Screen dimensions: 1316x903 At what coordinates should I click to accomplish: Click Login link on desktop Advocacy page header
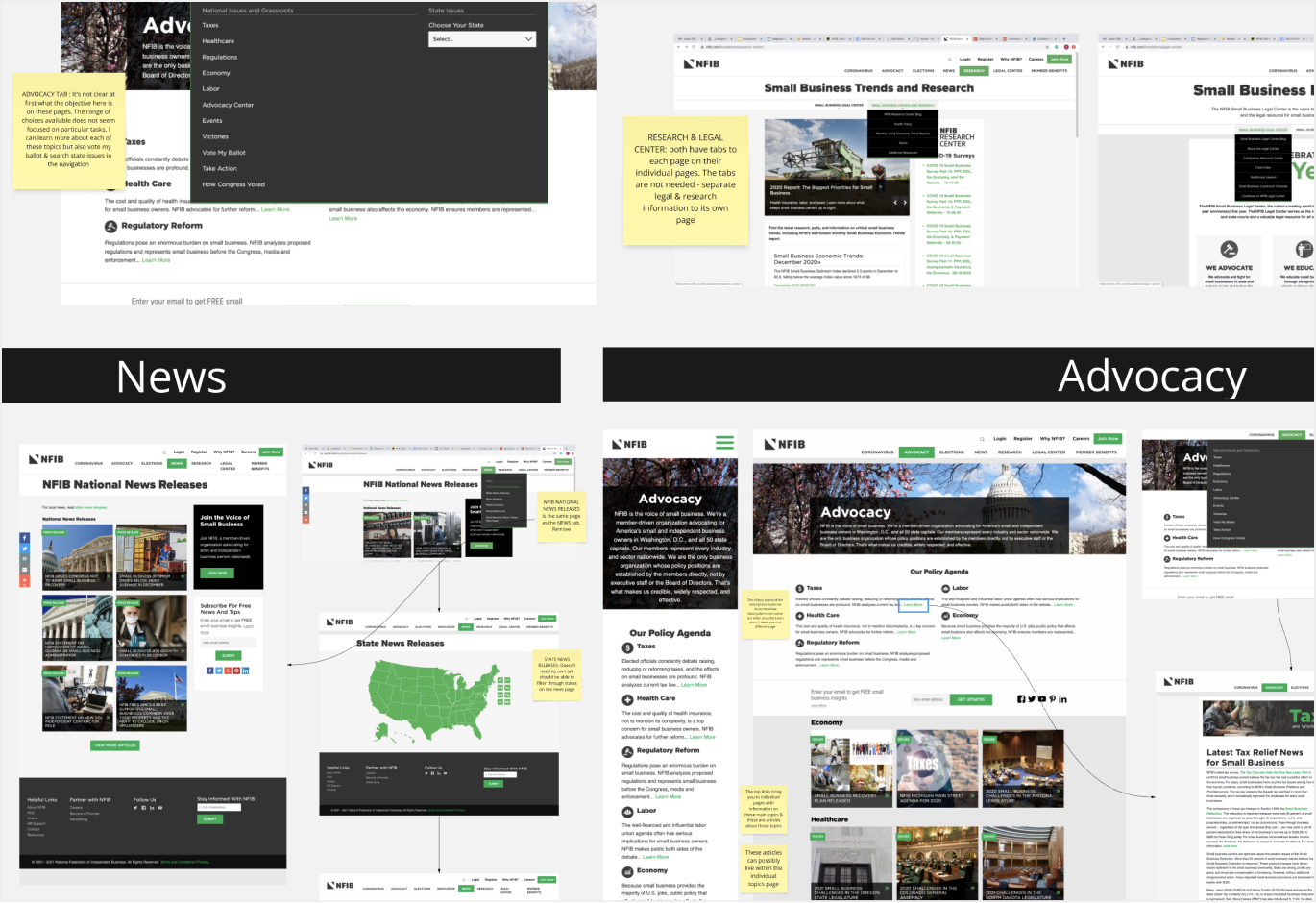pyautogui.click(x=1000, y=439)
